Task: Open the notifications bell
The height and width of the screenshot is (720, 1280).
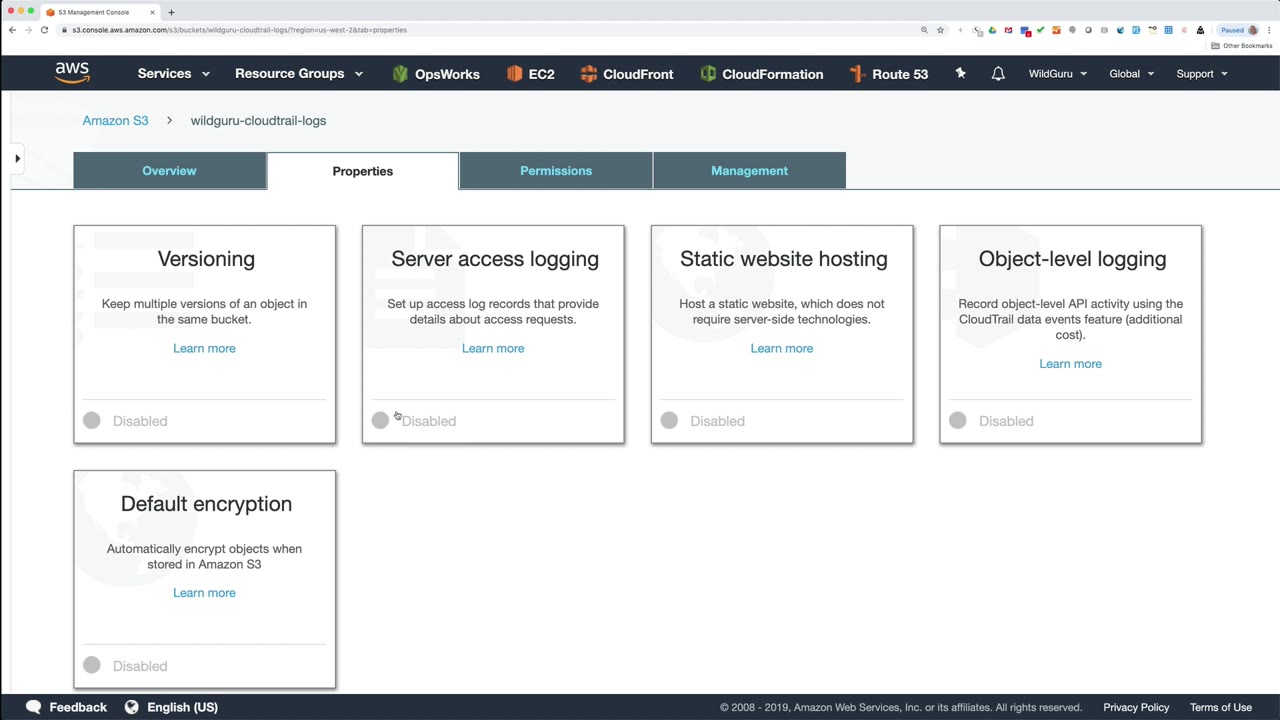Action: 998,74
